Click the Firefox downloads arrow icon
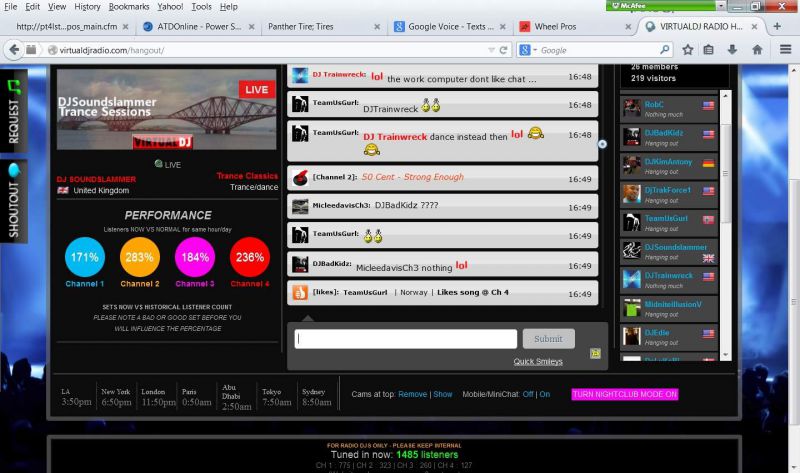Image resolution: width=800 pixels, height=473 pixels. [x=733, y=49]
